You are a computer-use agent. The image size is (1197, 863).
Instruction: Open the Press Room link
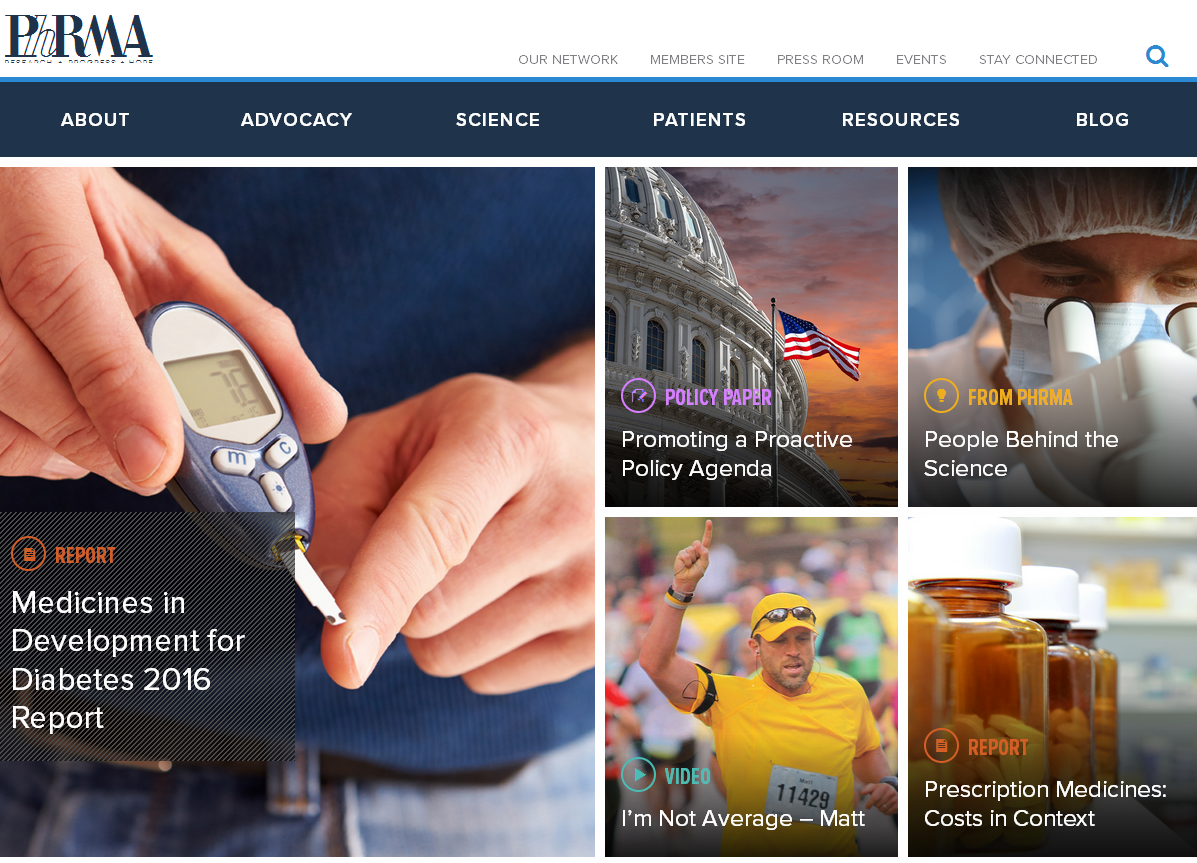[x=820, y=60]
